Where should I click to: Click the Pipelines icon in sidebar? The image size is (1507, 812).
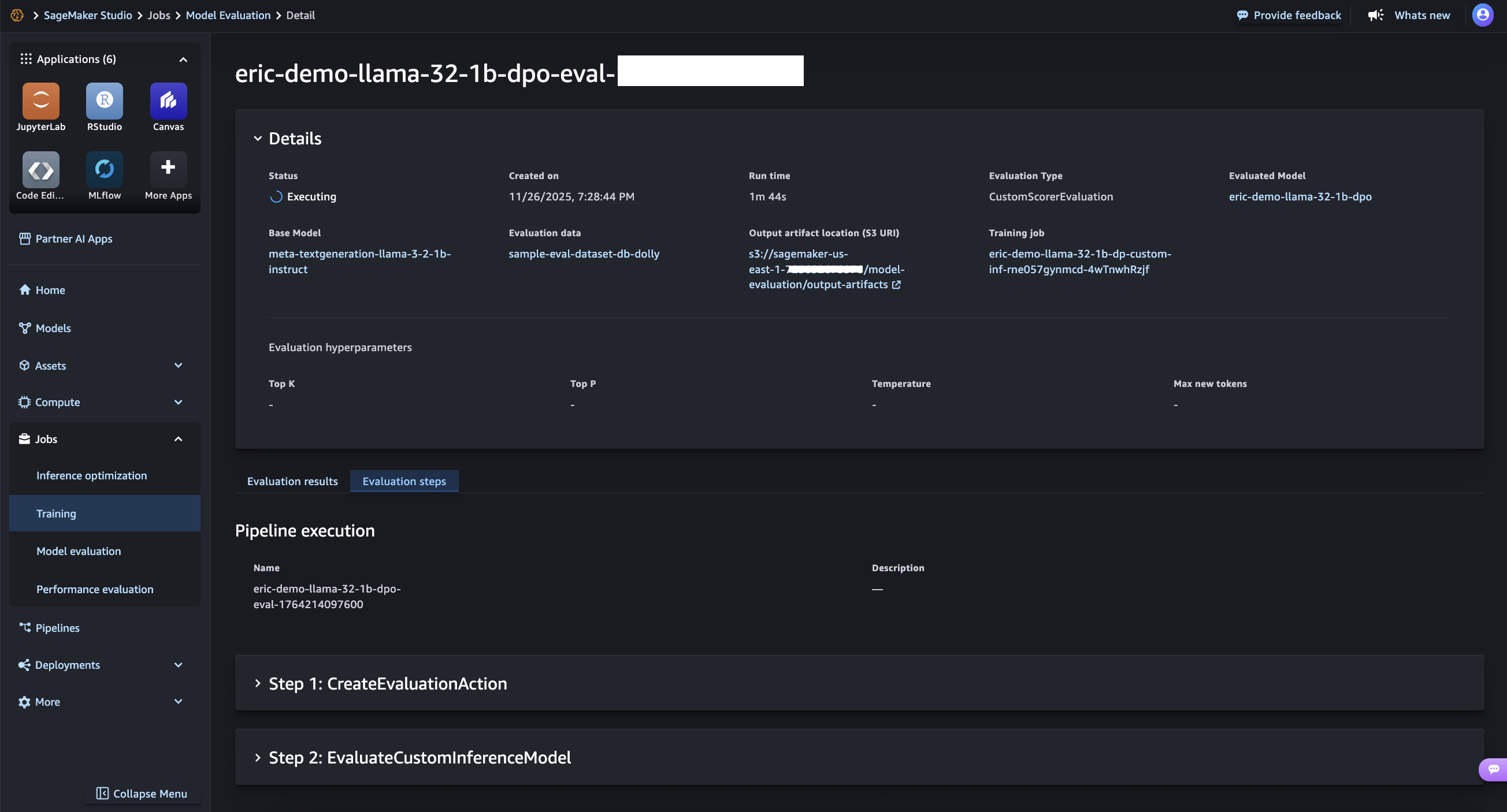click(x=25, y=628)
